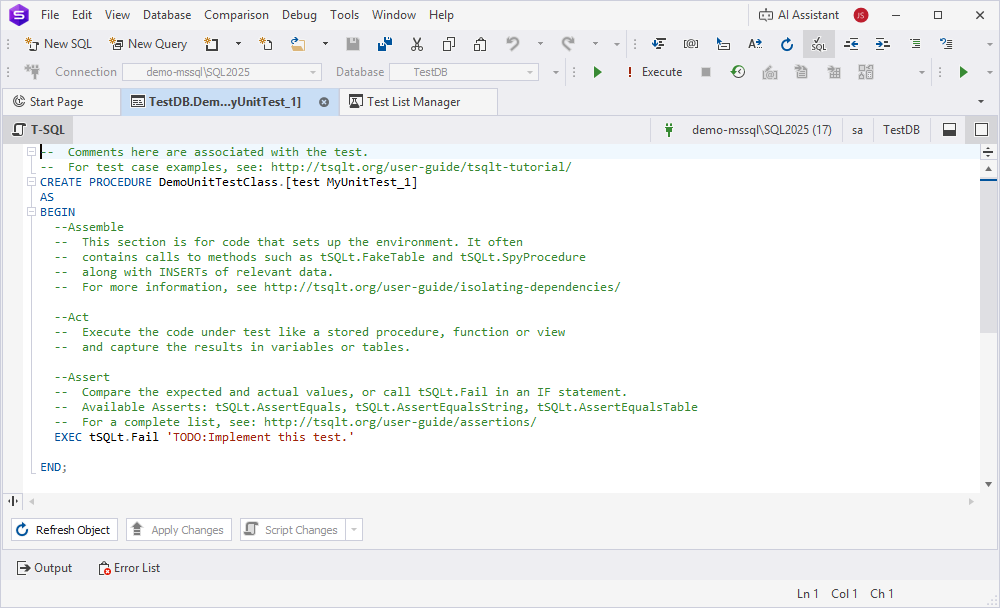Collapse the CREATE PROCEDURE fold marker

point(31,182)
